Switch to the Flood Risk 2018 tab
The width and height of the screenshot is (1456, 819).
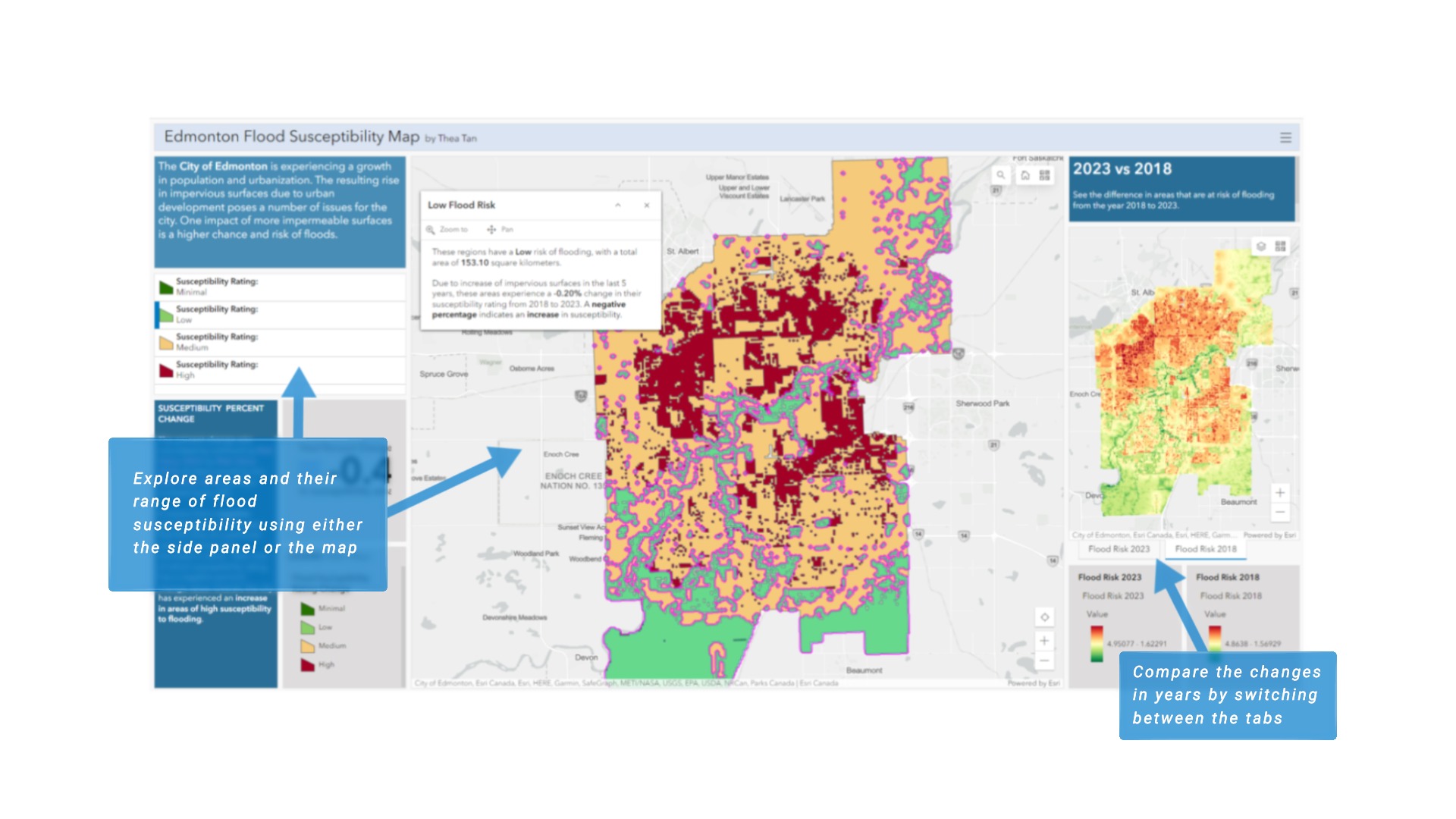[x=1206, y=549]
